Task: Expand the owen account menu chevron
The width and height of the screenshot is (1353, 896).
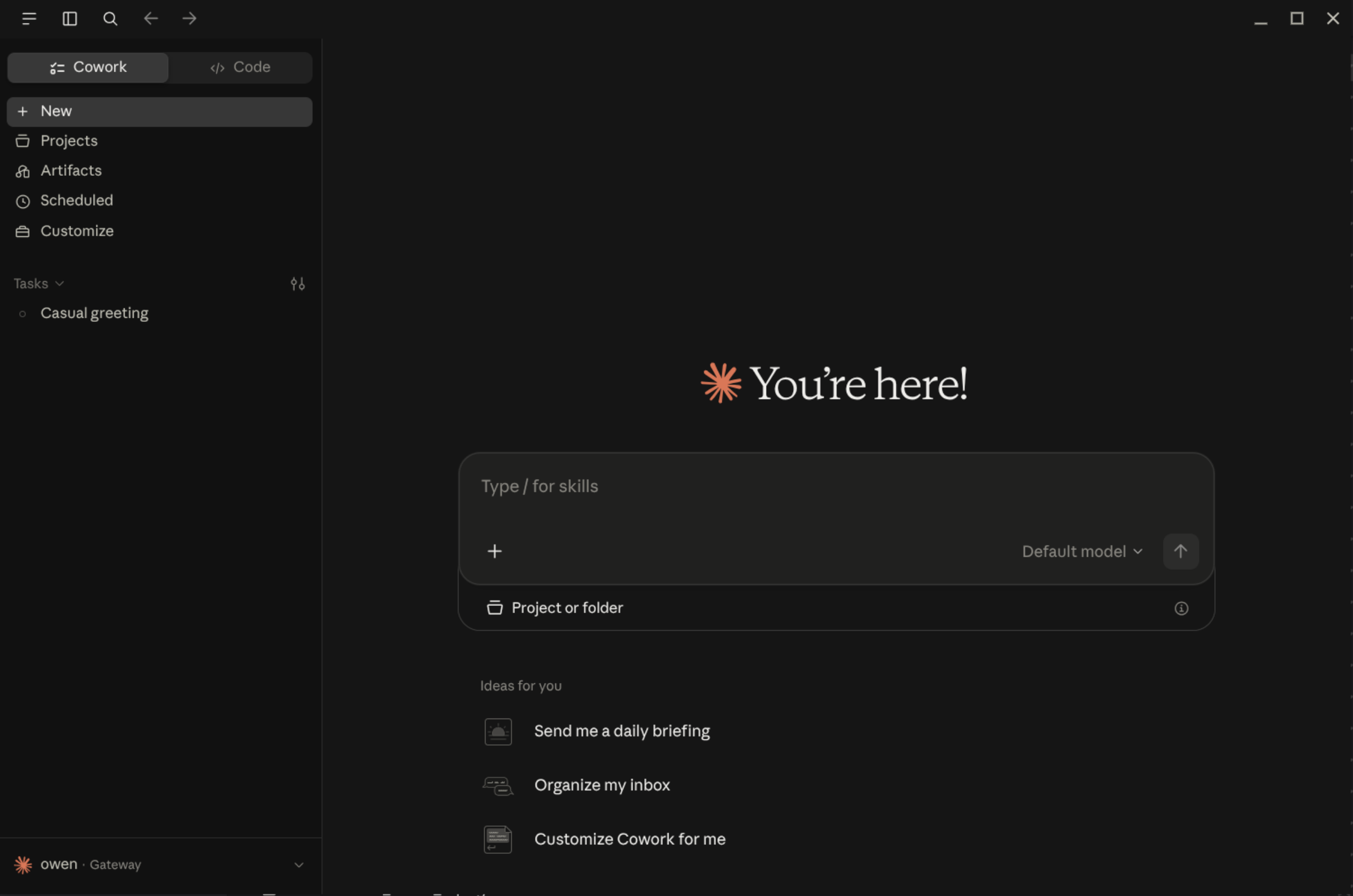Action: (299, 865)
